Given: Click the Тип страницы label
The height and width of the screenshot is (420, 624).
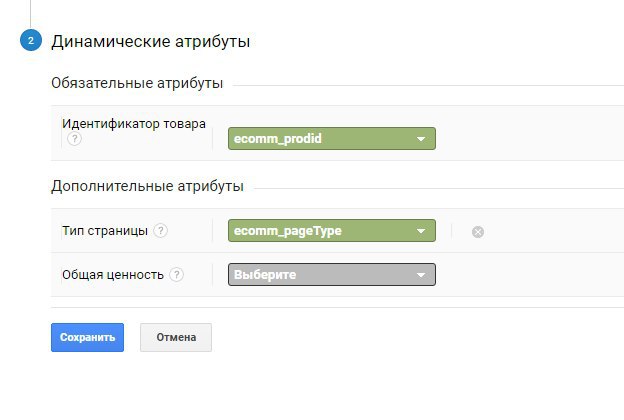Looking at the screenshot, I should (x=105, y=231).
